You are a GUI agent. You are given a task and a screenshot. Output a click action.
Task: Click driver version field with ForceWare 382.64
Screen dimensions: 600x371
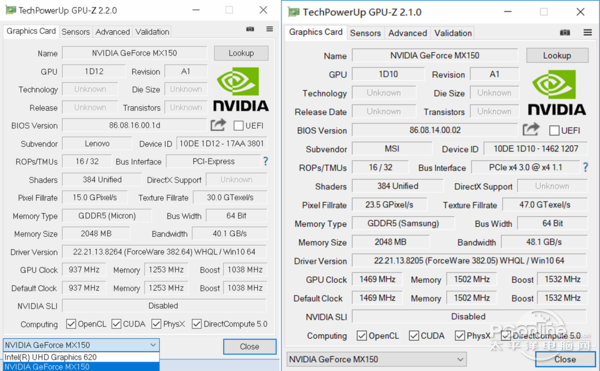click(x=164, y=252)
